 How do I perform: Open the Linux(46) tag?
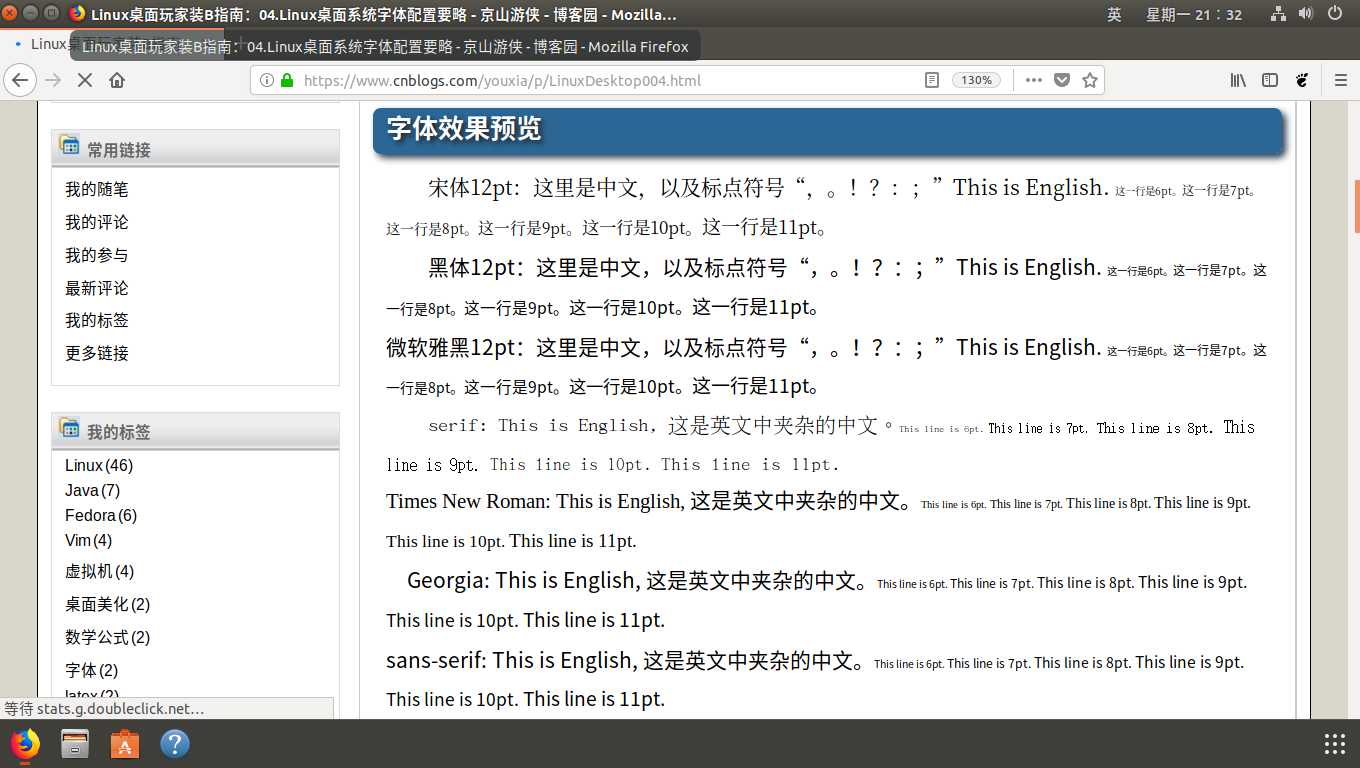pos(99,465)
